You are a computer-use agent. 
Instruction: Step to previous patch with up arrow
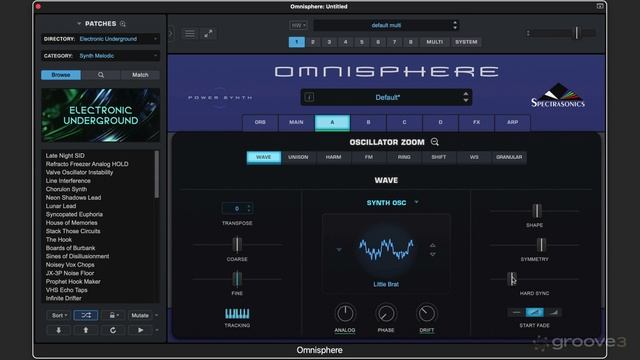[86, 330]
